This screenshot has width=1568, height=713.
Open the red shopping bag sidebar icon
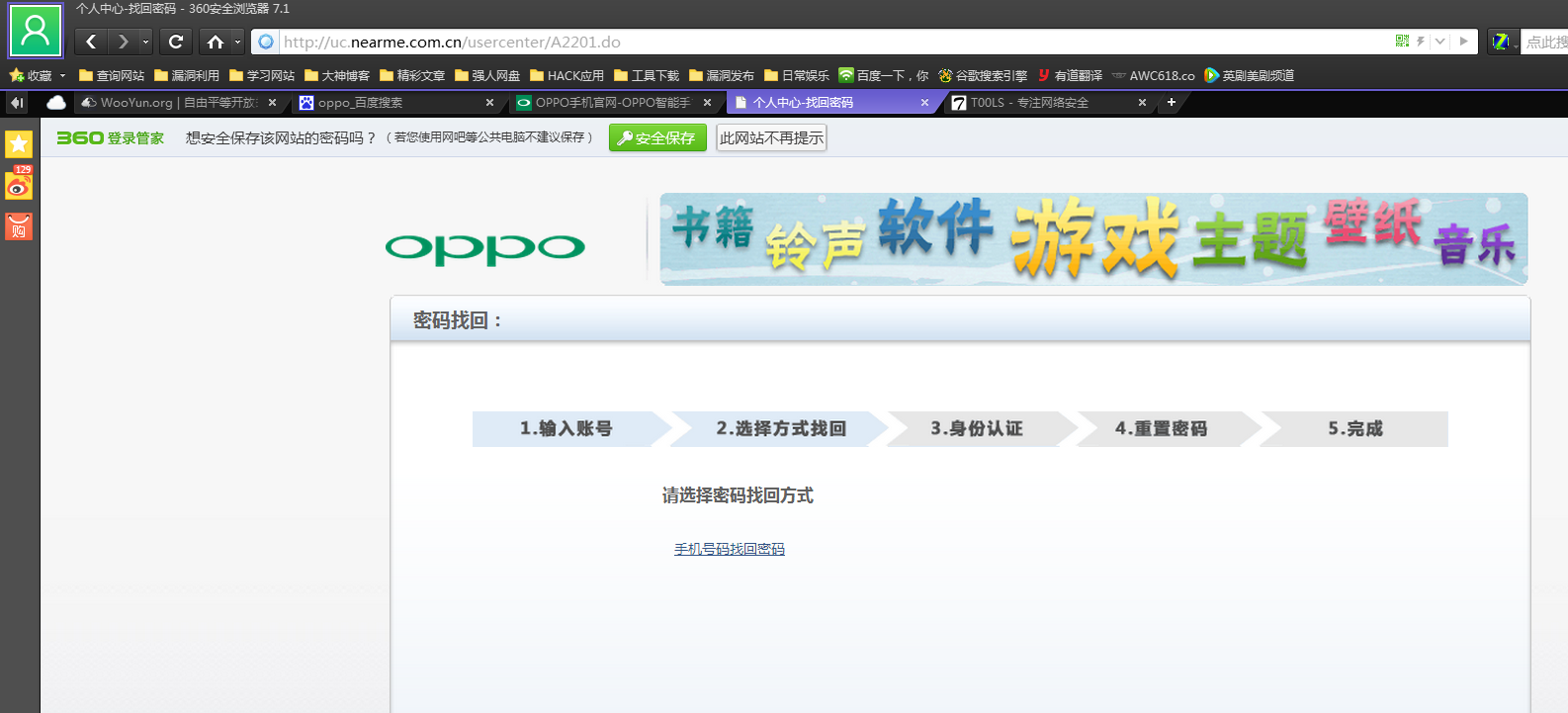coord(19,226)
